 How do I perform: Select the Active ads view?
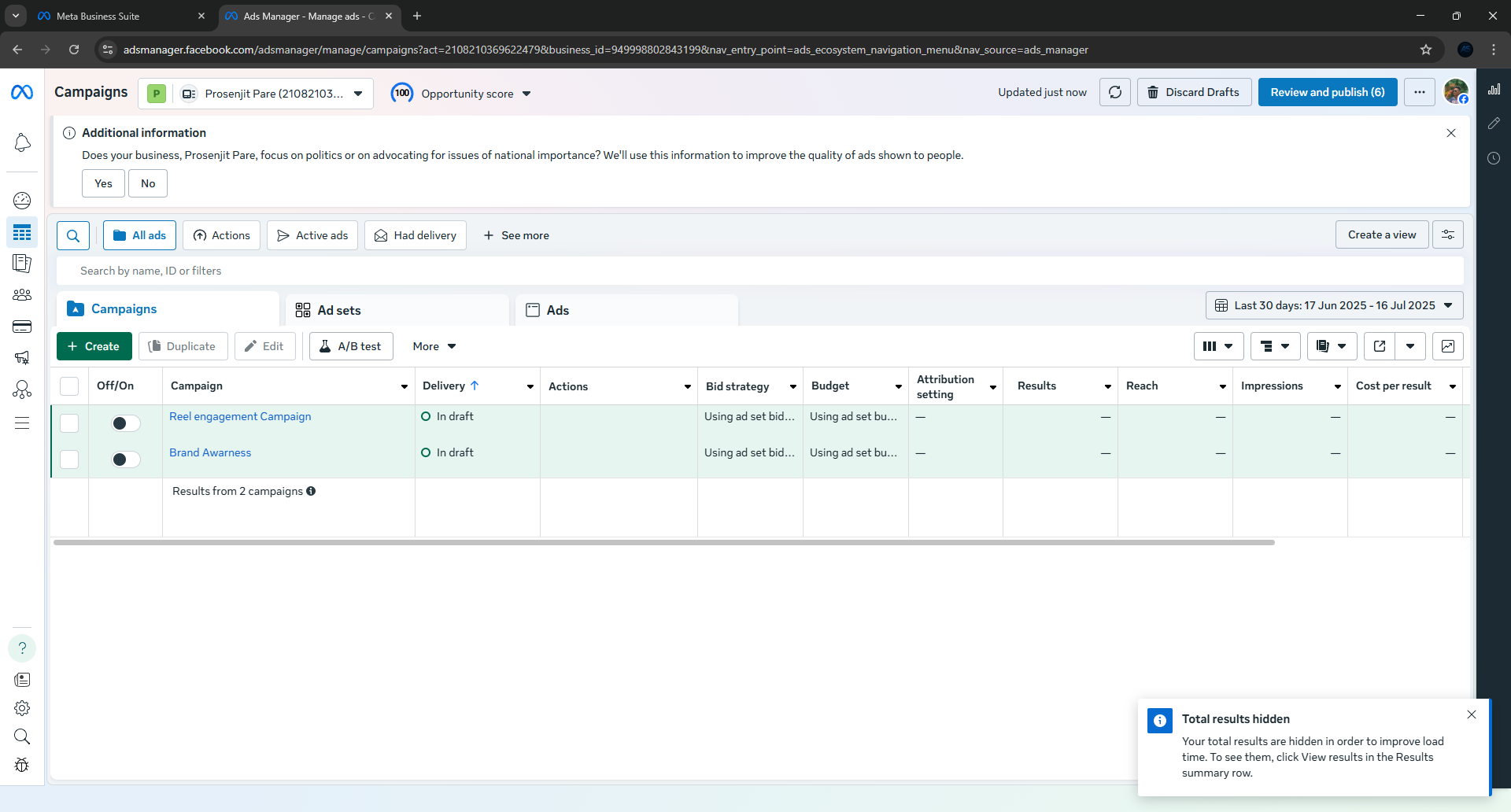tap(312, 235)
